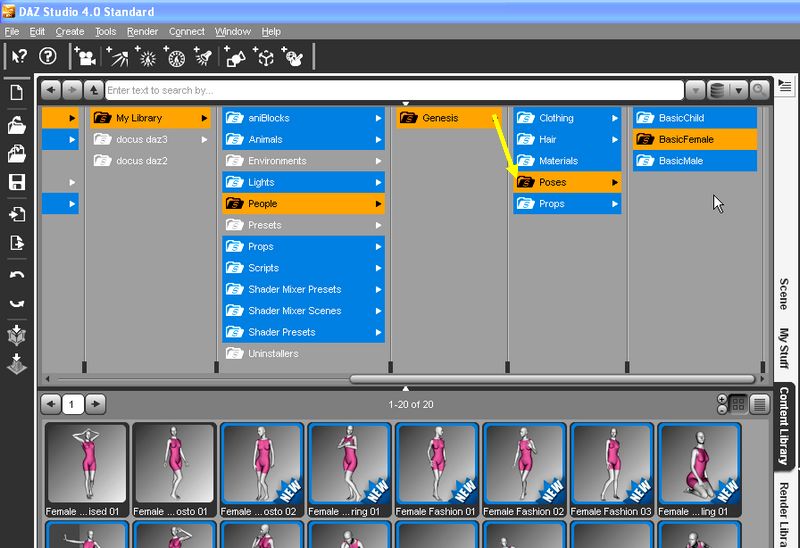Screen dimensions: 800x548
Task: Switch to the Content Library tab
Action: click(784, 426)
